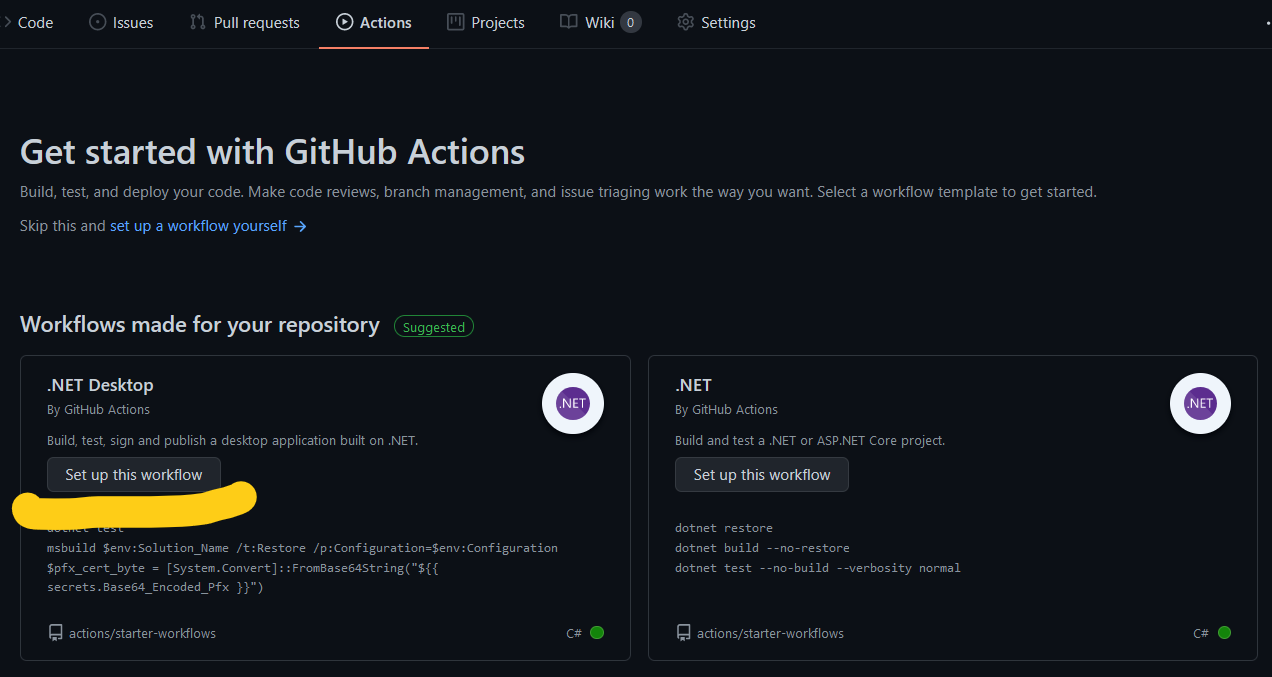The image size is (1272, 677).
Task: Click the Issues circle-dot icon
Action: (x=97, y=22)
